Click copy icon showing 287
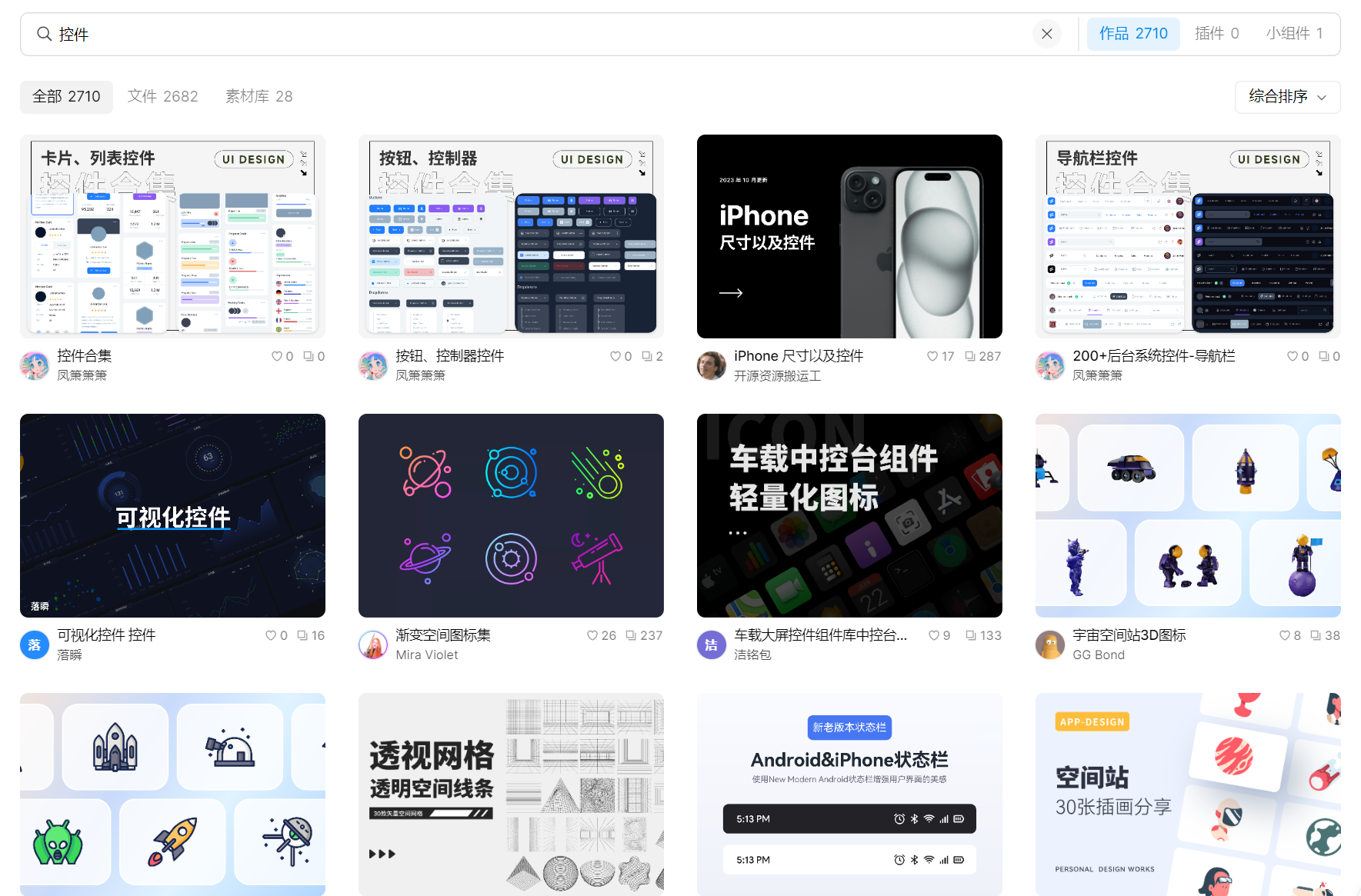 pos(970,356)
